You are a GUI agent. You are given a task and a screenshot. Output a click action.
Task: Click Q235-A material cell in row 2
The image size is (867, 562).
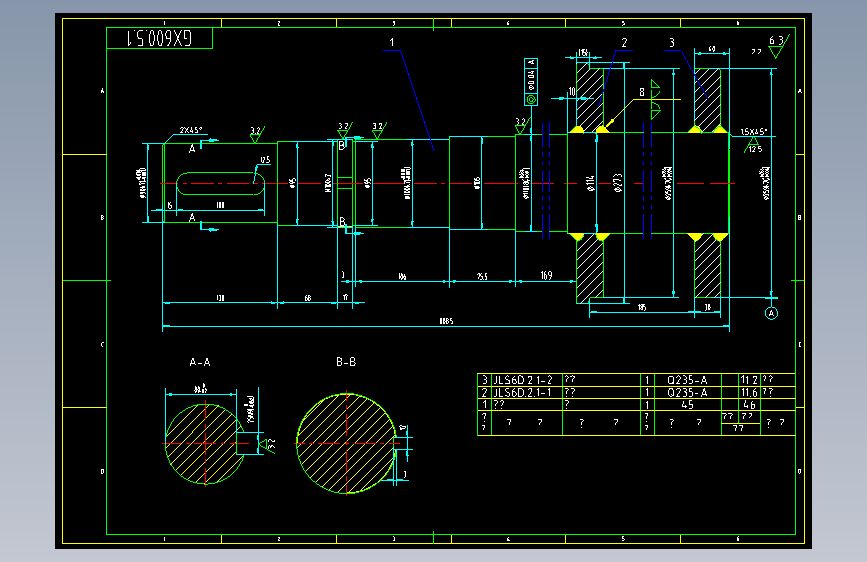pyautogui.click(x=687, y=392)
